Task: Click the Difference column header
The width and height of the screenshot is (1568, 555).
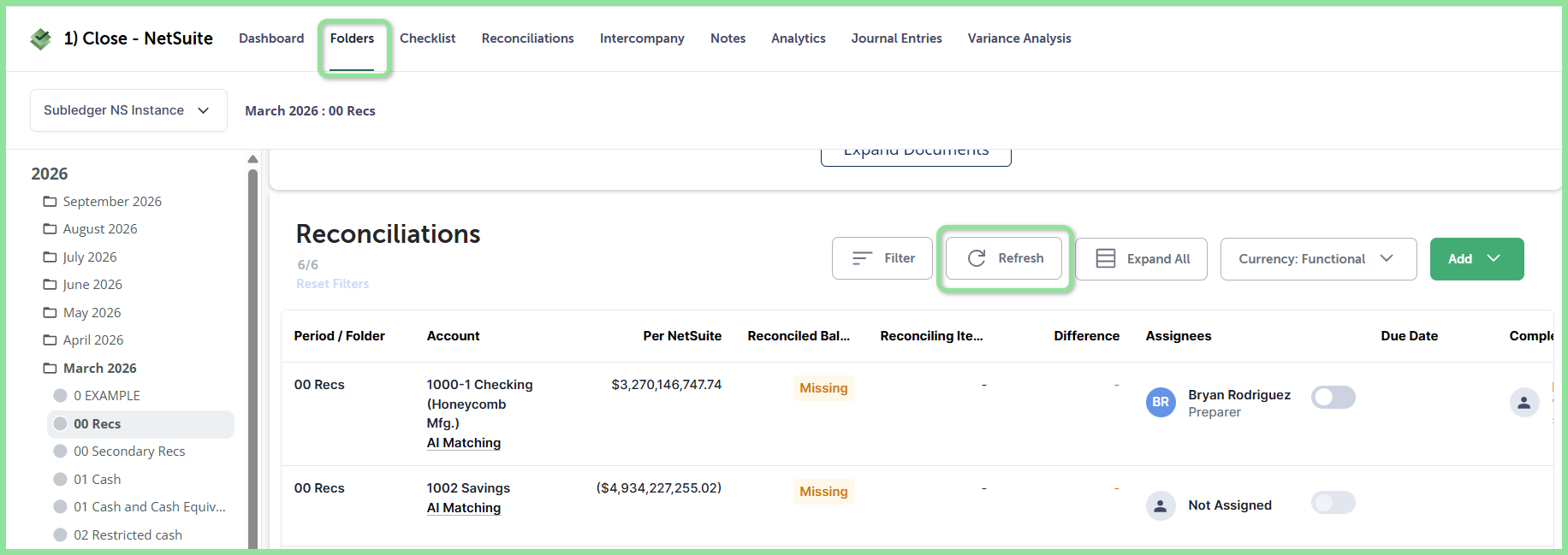Action: [x=1086, y=336]
